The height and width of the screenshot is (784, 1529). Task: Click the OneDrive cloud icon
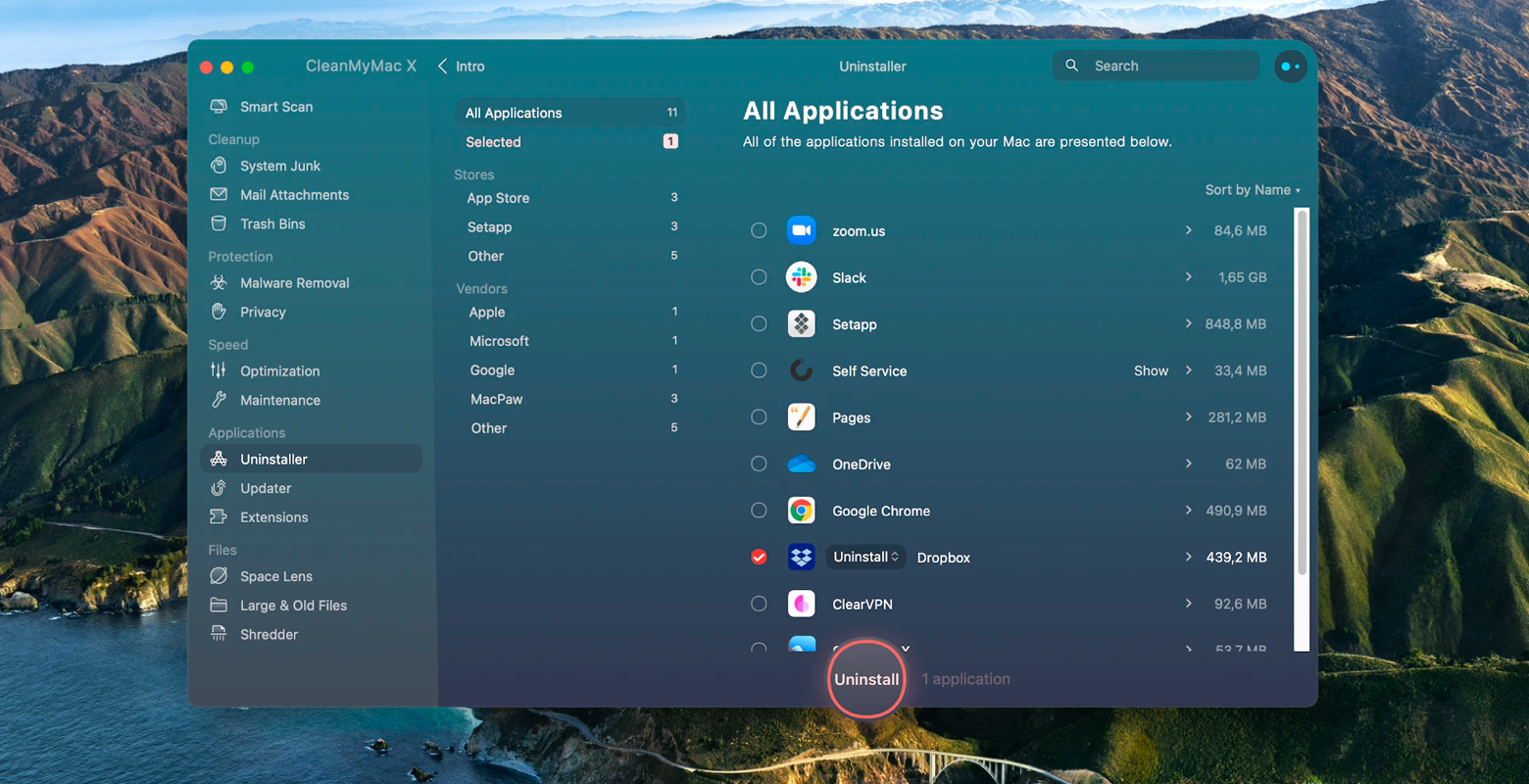tap(801, 464)
